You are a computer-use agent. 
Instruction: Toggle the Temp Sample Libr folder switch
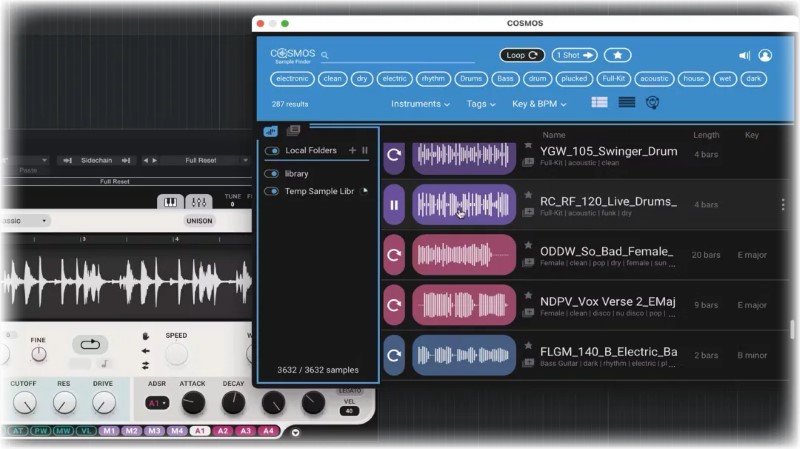[x=271, y=191]
